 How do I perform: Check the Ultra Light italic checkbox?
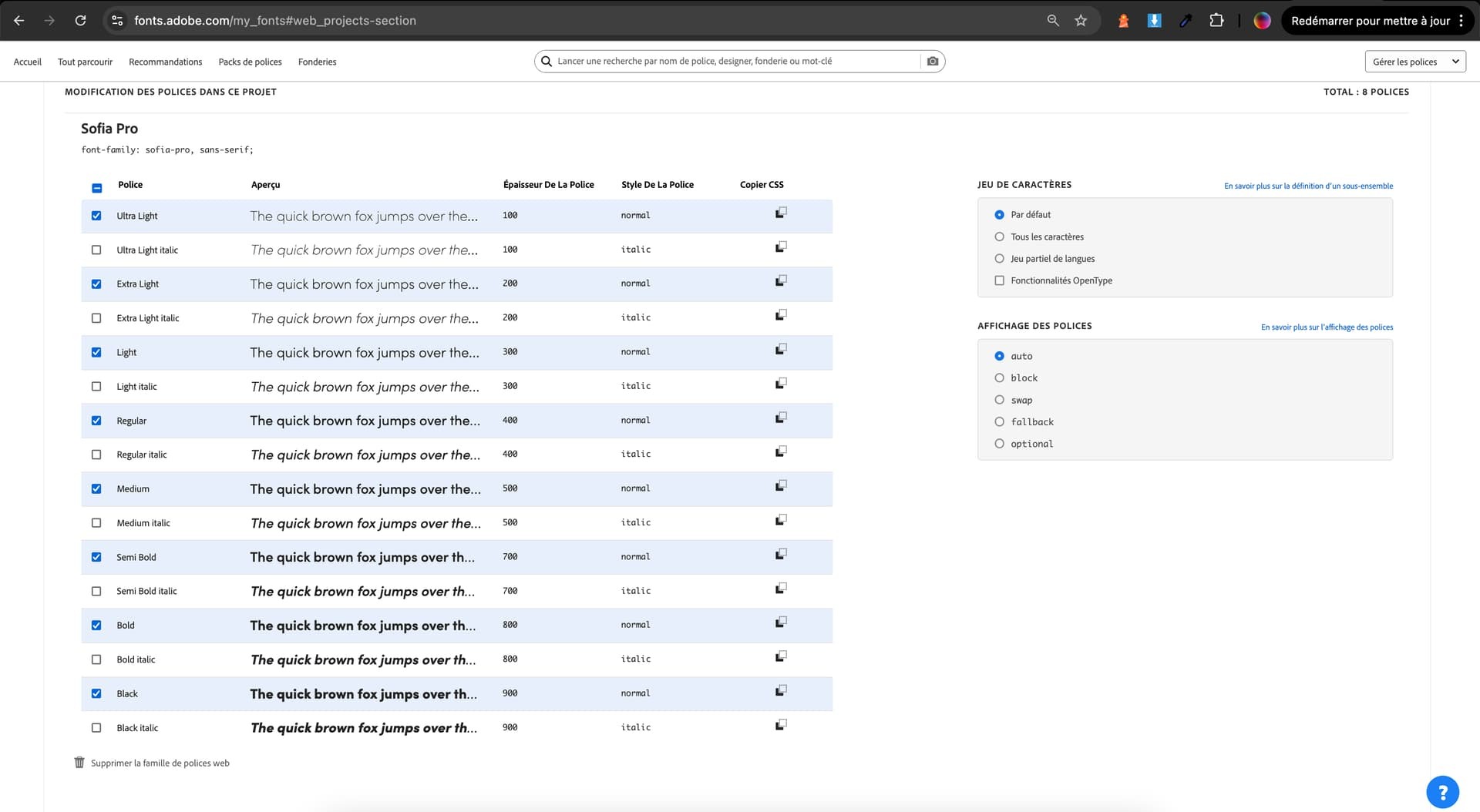pos(96,250)
